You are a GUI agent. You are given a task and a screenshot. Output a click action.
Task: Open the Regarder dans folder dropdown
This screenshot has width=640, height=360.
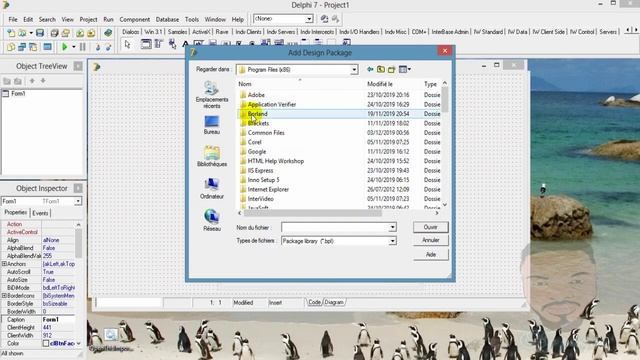(354, 70)
